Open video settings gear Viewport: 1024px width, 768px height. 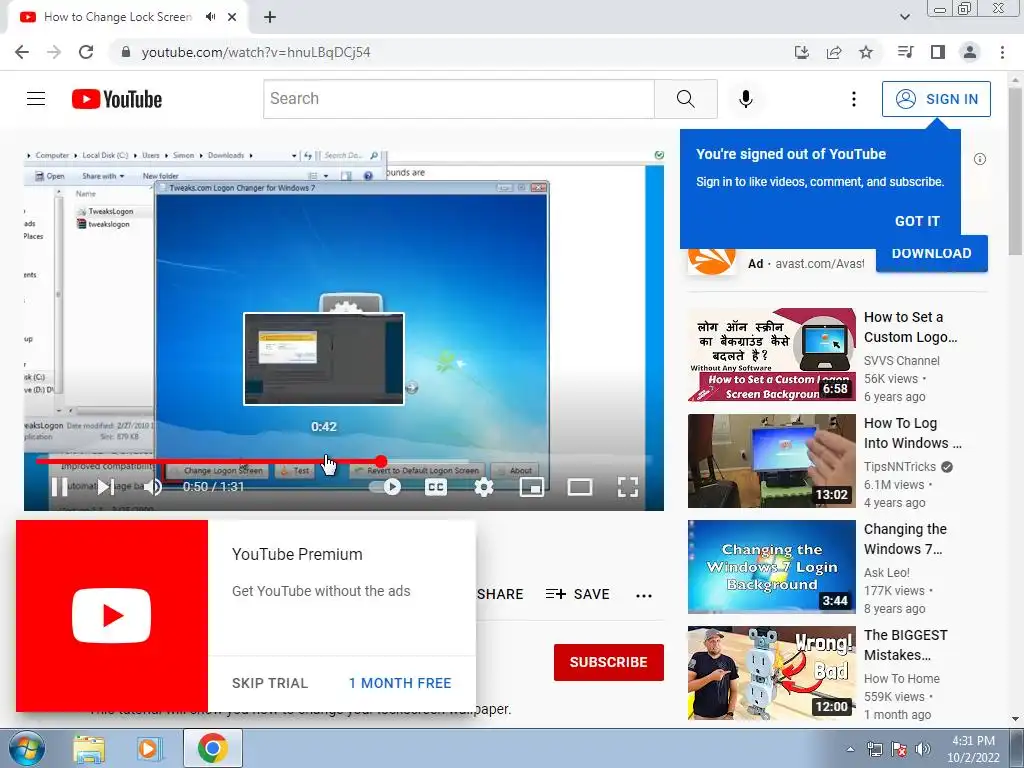point(483,487)
